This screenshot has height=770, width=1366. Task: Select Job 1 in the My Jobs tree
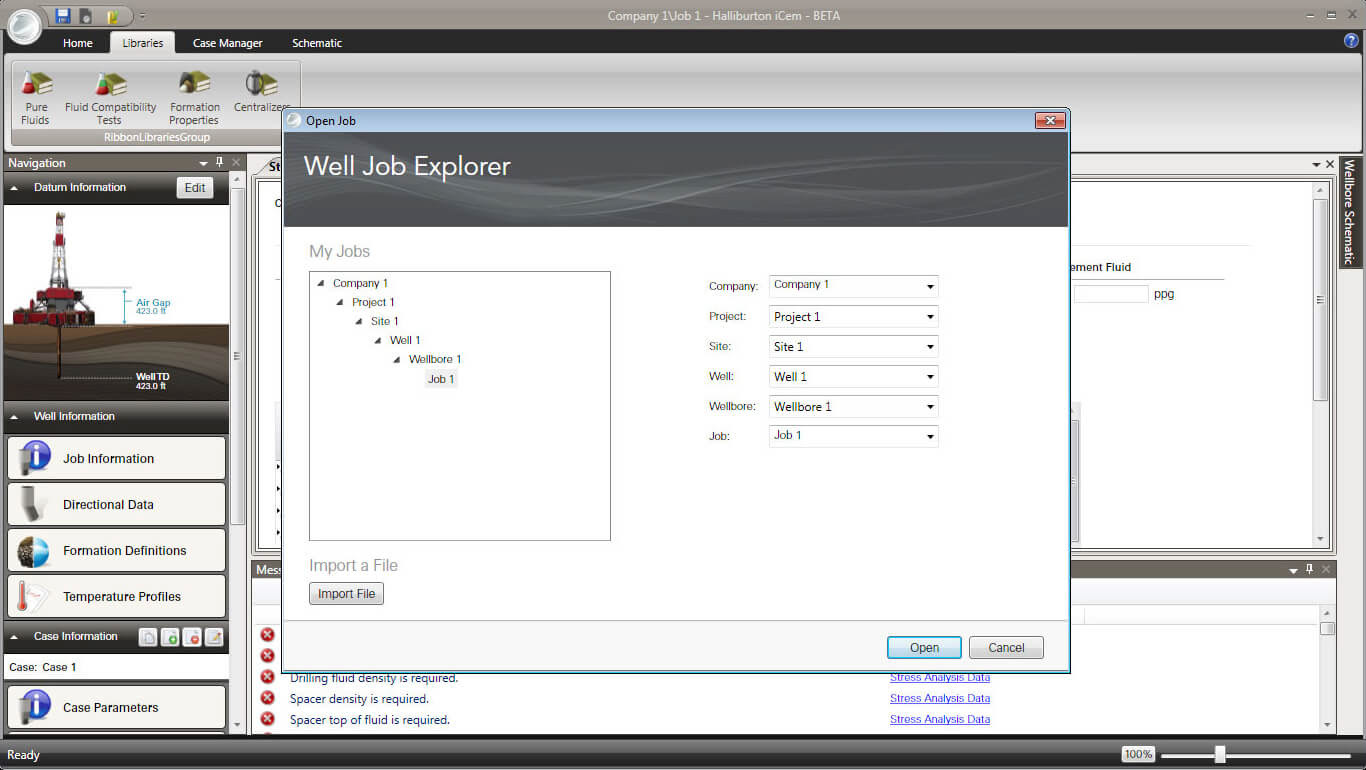441,379
